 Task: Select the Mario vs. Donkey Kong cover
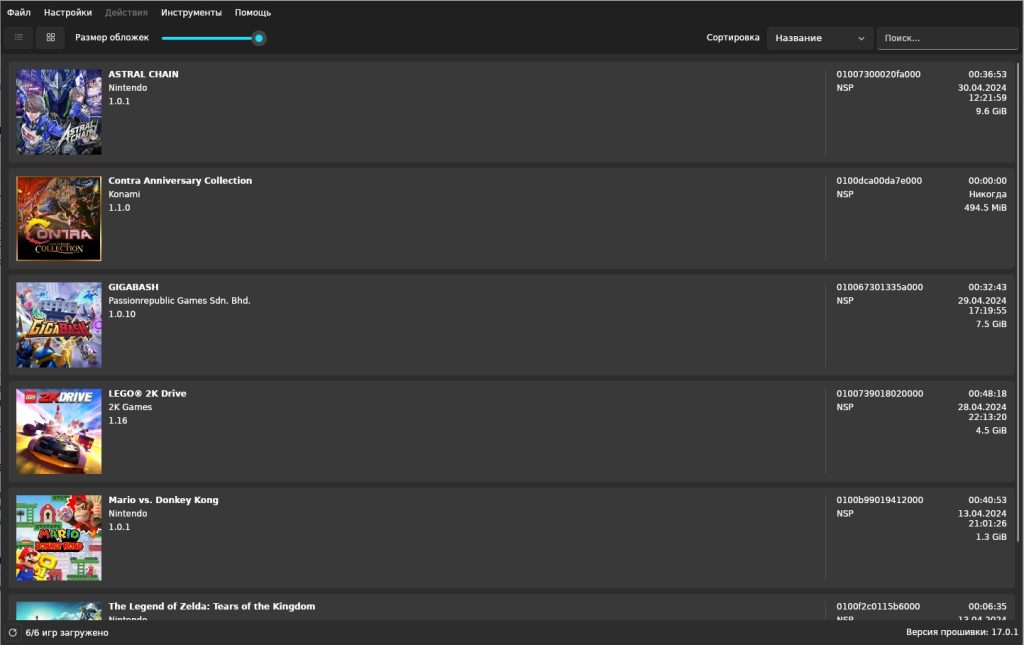pos(59,538)
